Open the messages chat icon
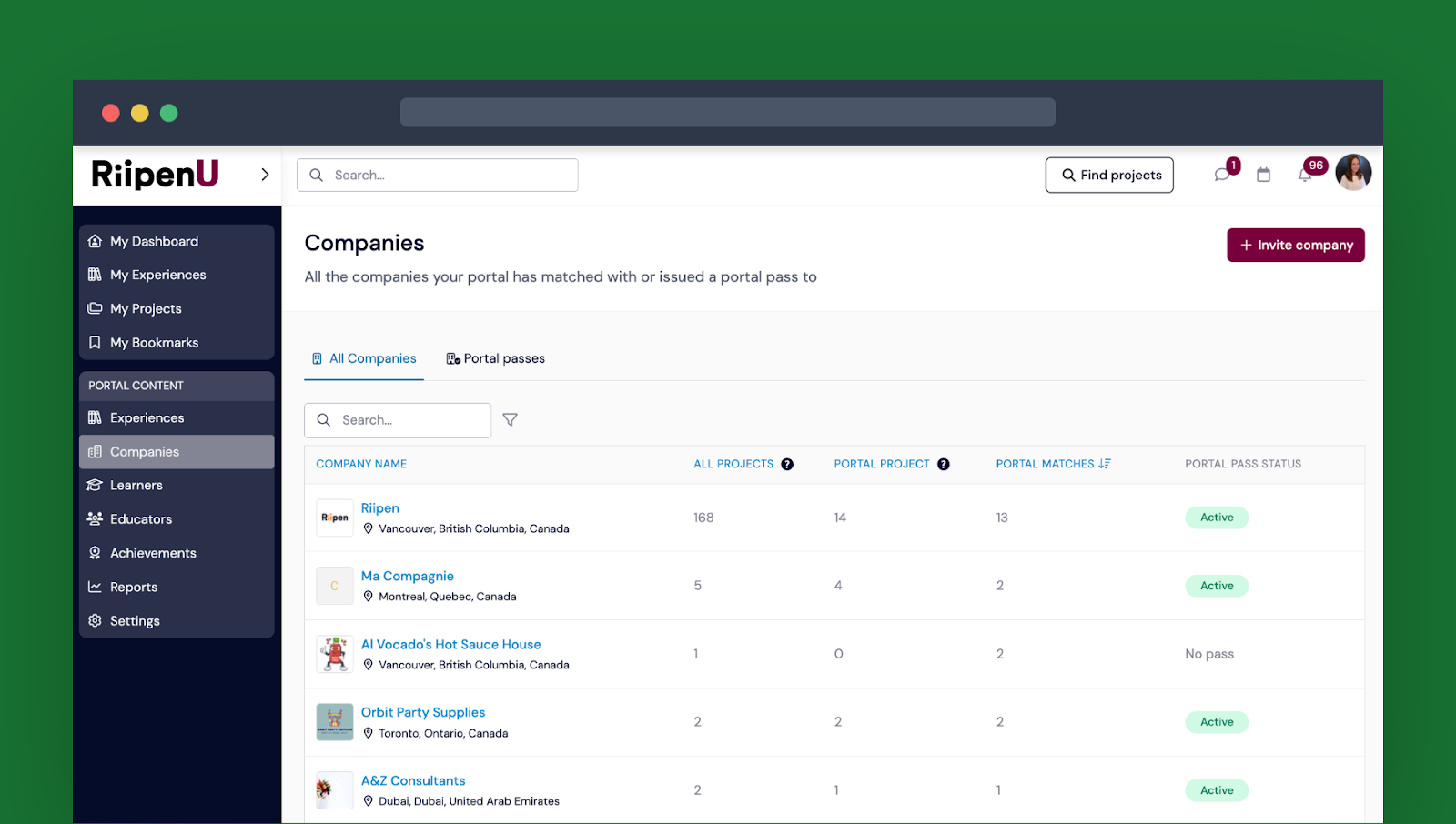This screenshot has width=1456, height=824. point(1222,175)
